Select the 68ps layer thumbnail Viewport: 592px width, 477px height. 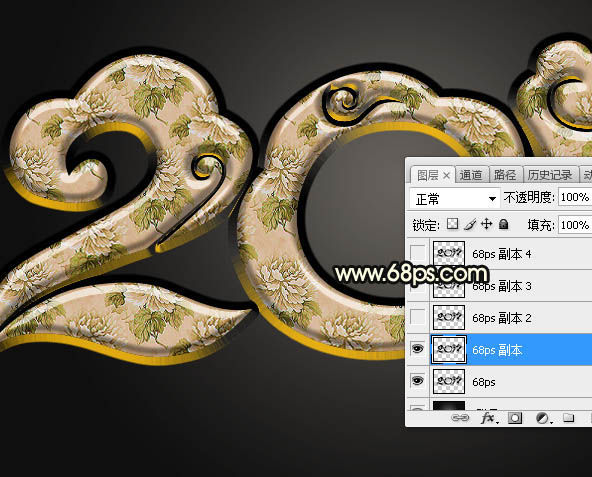click(x=449, y=381)
